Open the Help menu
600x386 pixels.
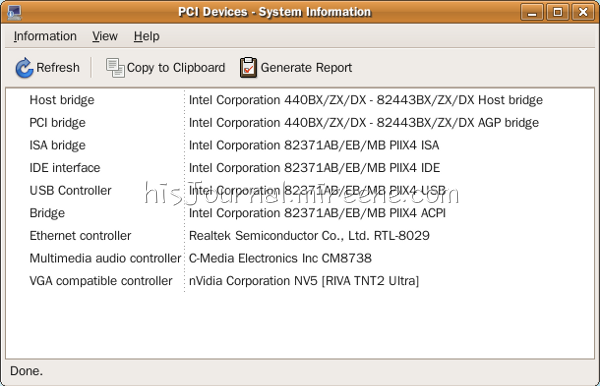tap(147, 36)
